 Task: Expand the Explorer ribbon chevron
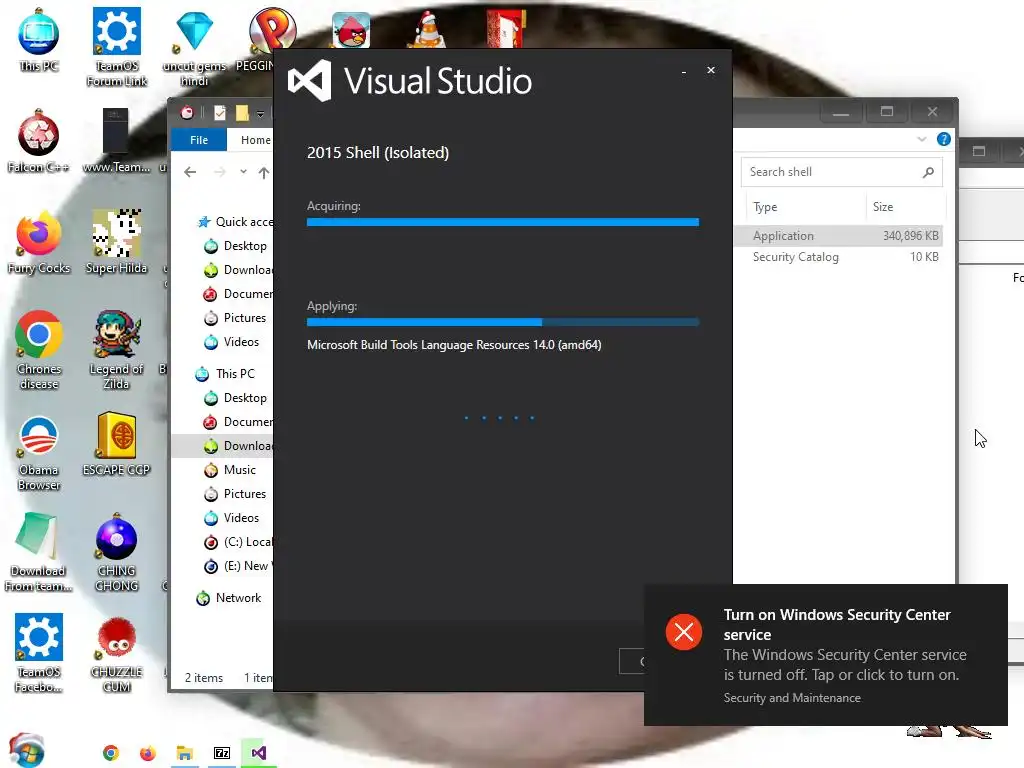coord(921,139)
